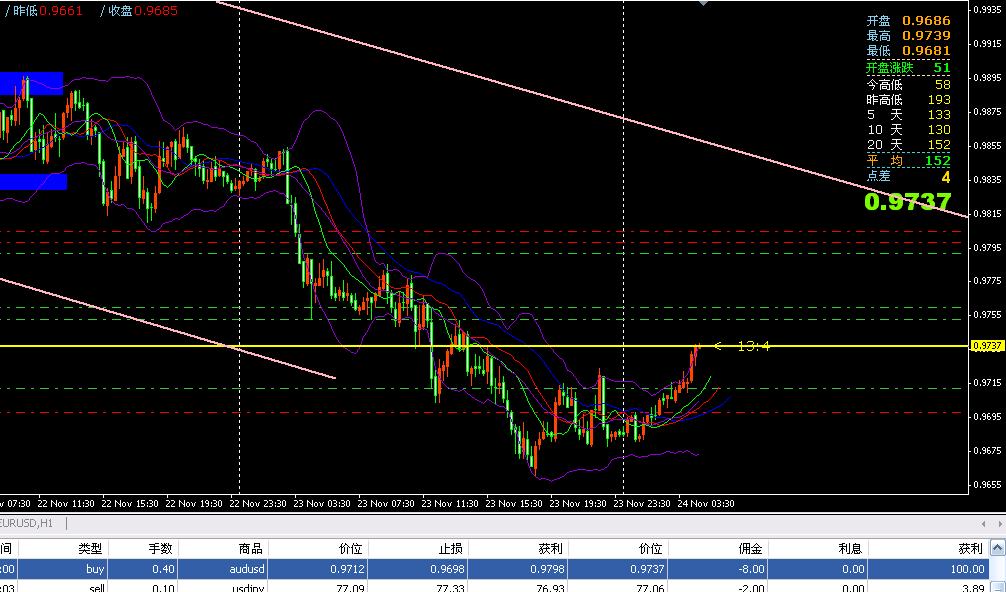Click the large green 0.9737 price text
1006x592 pixels.
pyautogui.click(x=907, y=201)
